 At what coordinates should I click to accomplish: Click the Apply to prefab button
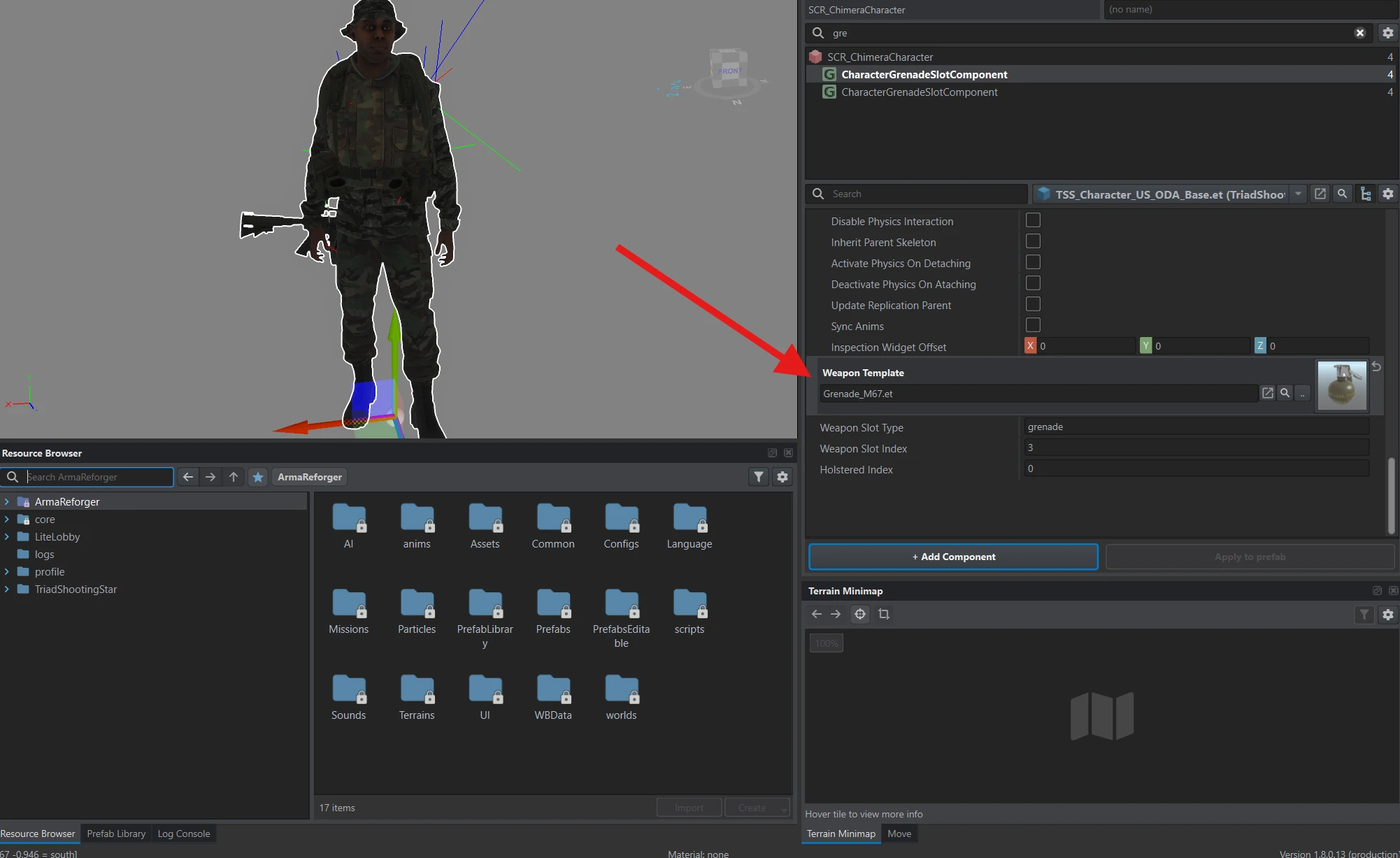(1250, 557)
